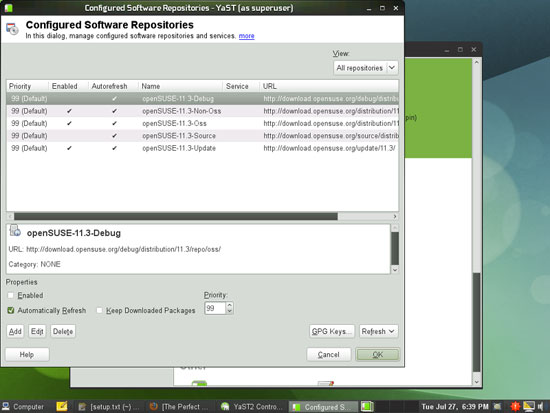Click the repository icon beside the Configured Software Repositories heading
The width and height of the screenshot is (550, 413).
click(12, 29)
